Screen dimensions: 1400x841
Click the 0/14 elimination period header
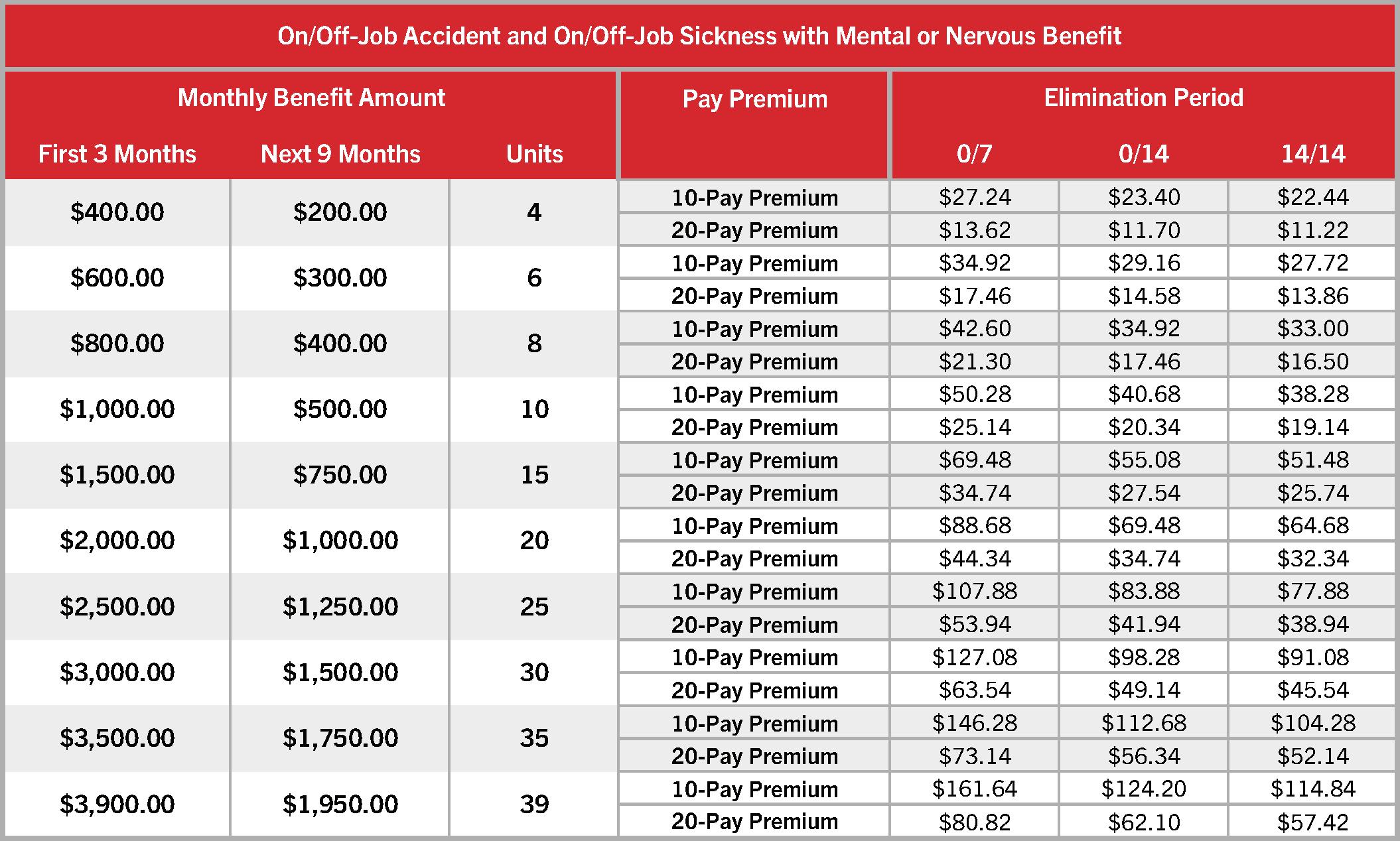(x=1143, y=154)
